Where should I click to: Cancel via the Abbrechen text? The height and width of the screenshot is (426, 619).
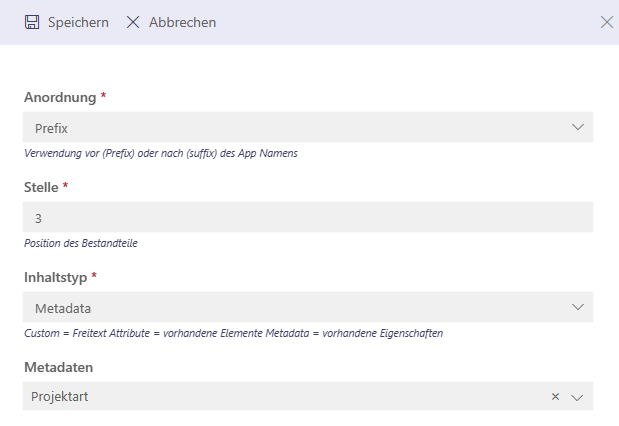point(182,23)
